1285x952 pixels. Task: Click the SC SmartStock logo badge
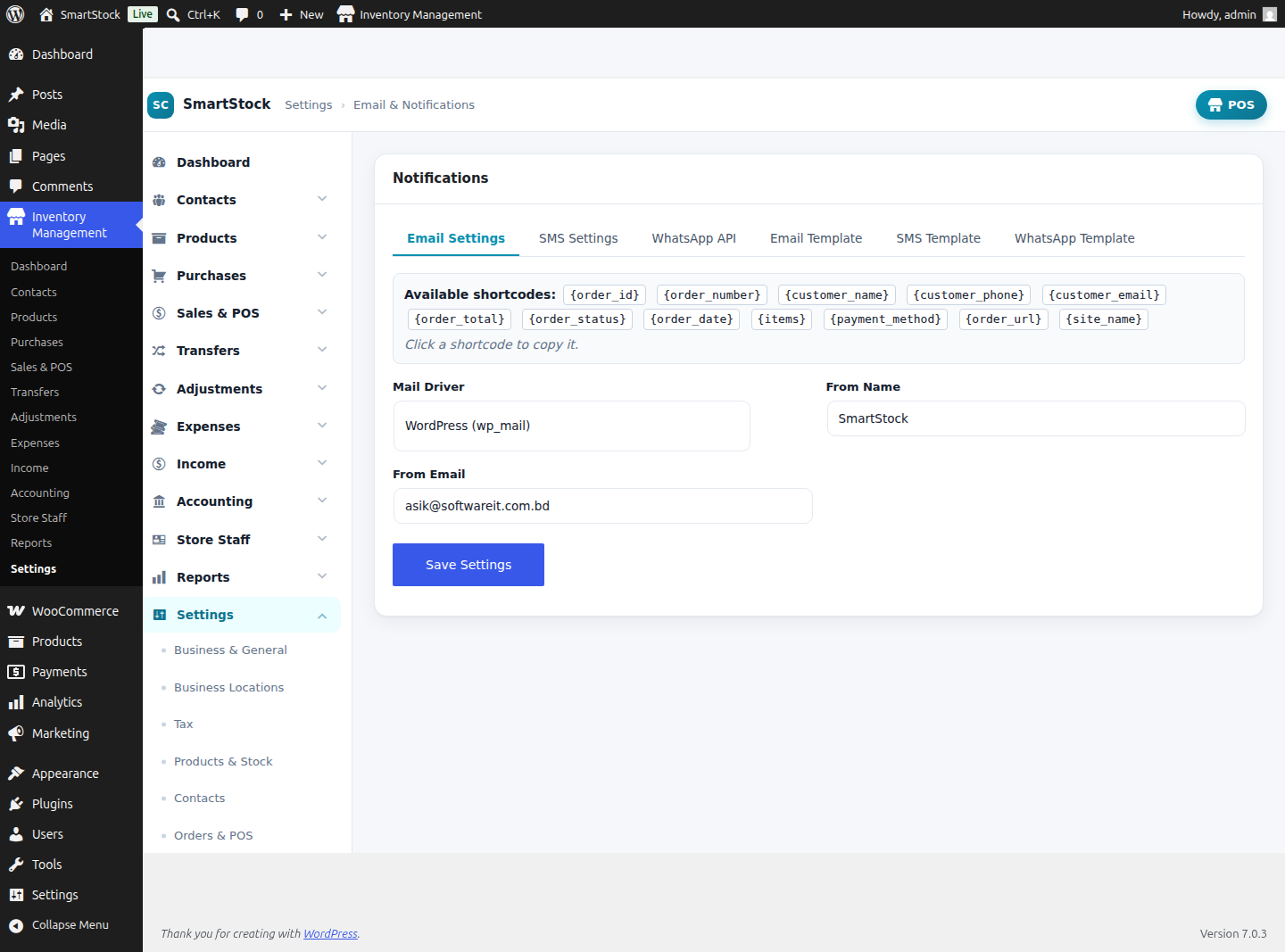pyautogui.click(x=161, y=104)
